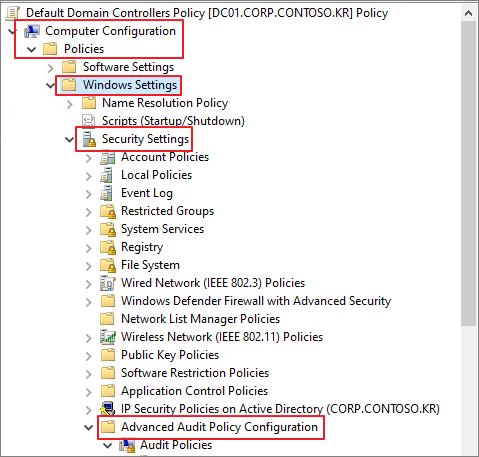Expand the Software Settings node
The height and width of the screenshot is (457, 479).
(50, 68)
